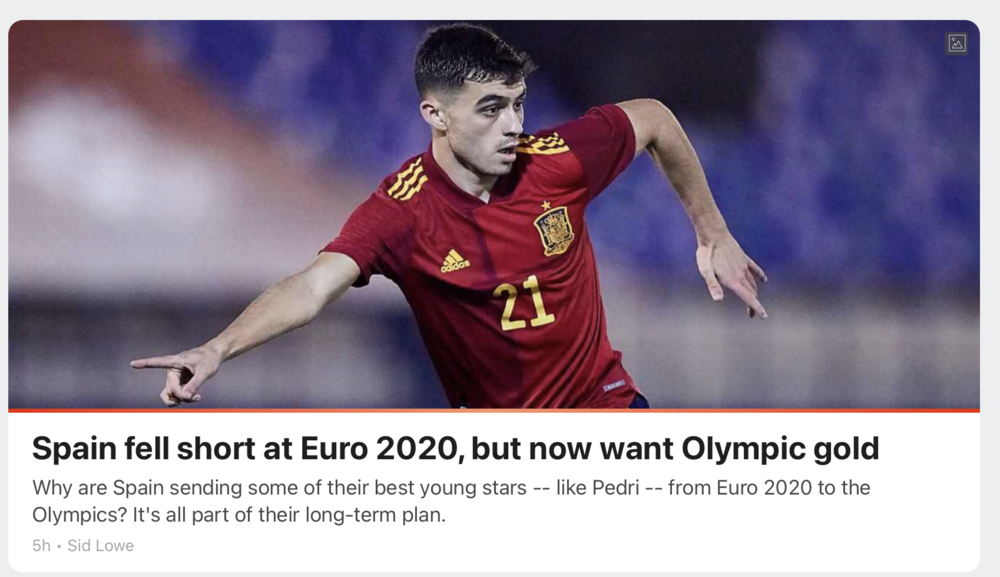
Task: Click the star above the Spain crest
Action: pos(546,205)
